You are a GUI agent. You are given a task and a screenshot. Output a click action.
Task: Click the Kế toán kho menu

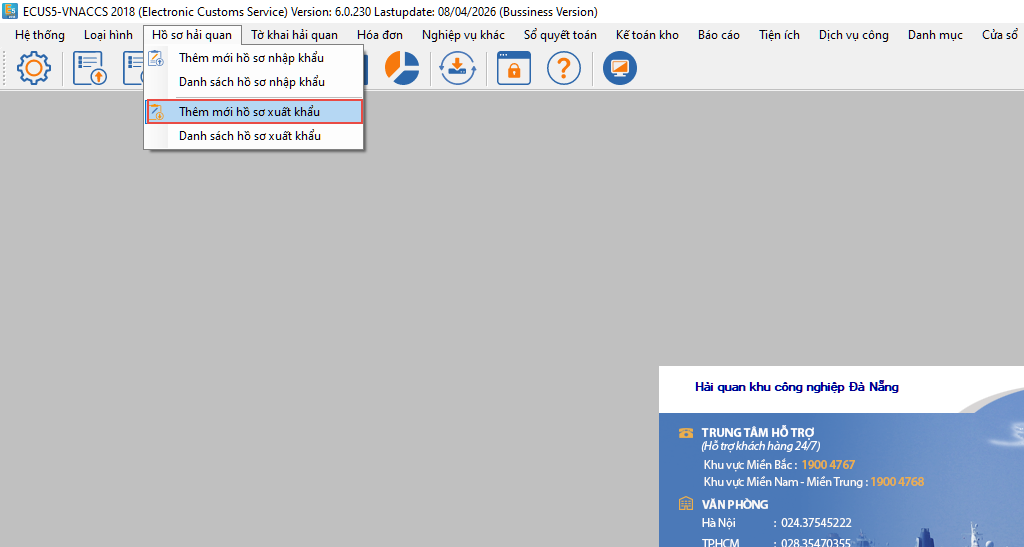[647, 35]
